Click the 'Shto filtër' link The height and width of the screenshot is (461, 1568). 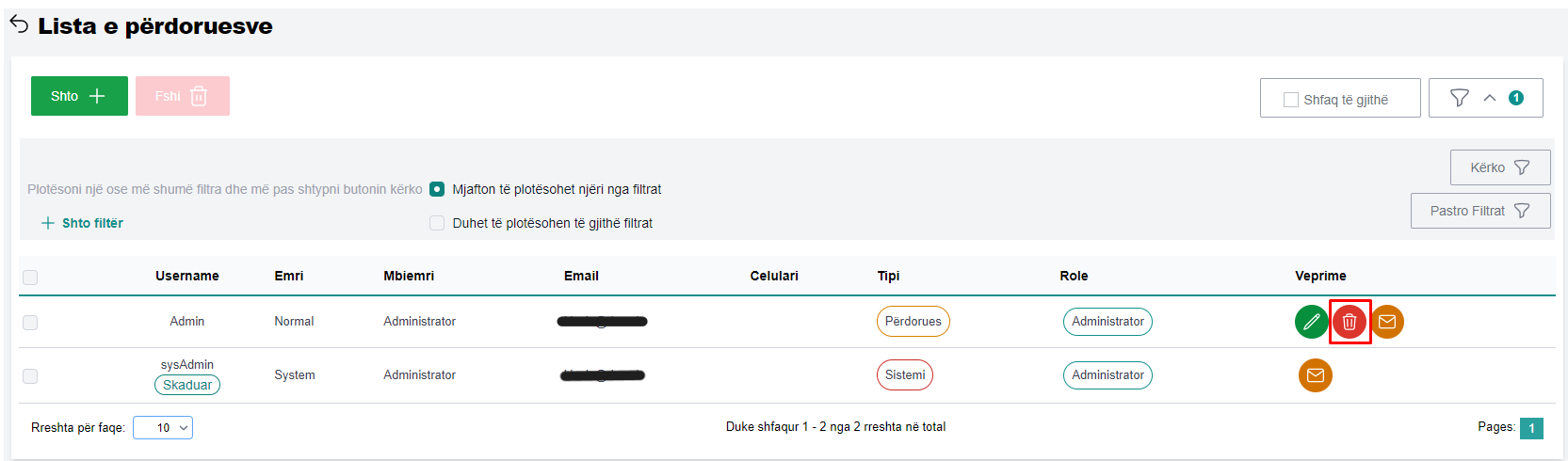coord(83,223)
